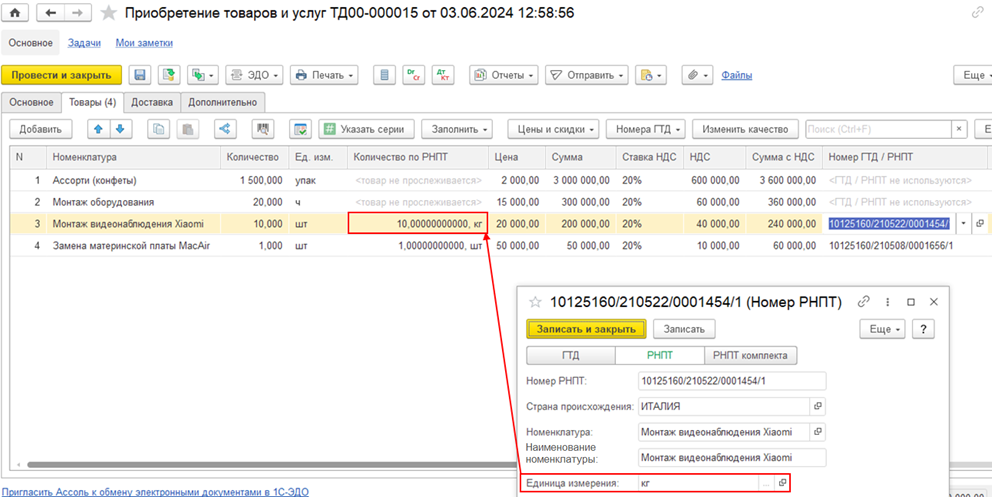The width and height of the screenshot is (992, 499).
Task: Switch to the Товары (4) tab
Action: [92, 102]
